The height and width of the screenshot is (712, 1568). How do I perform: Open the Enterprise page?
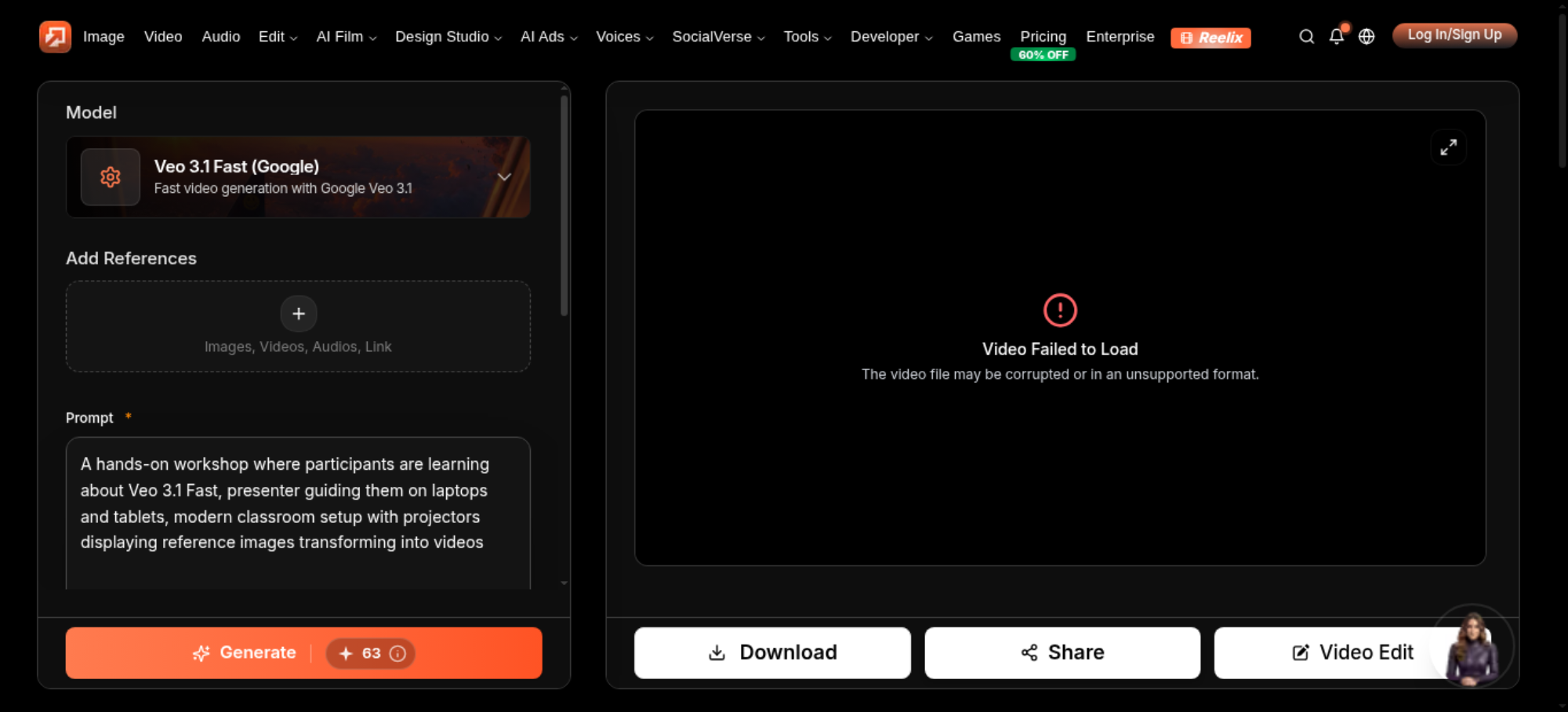pyautogui.click(x=1120, y=37)
